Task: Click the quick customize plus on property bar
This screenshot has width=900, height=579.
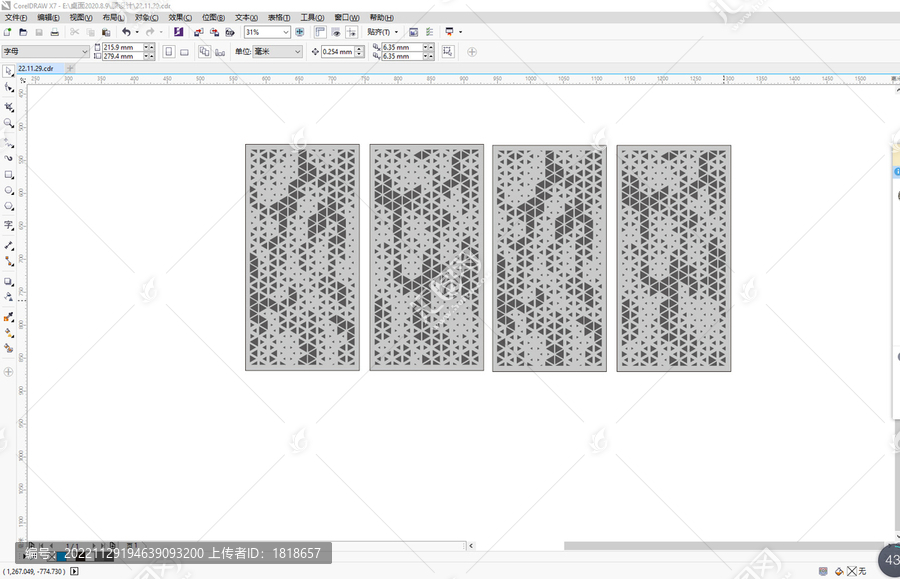Action: pos(472,52)
